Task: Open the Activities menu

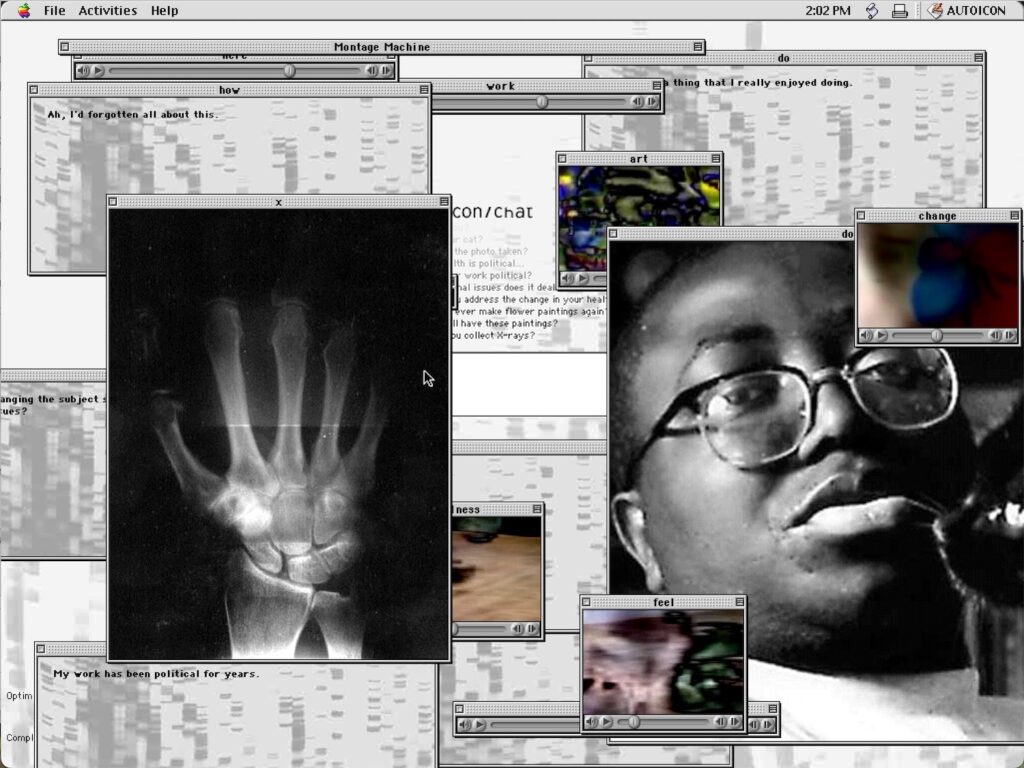Action: pyautogui.click(x=106, y=10)
